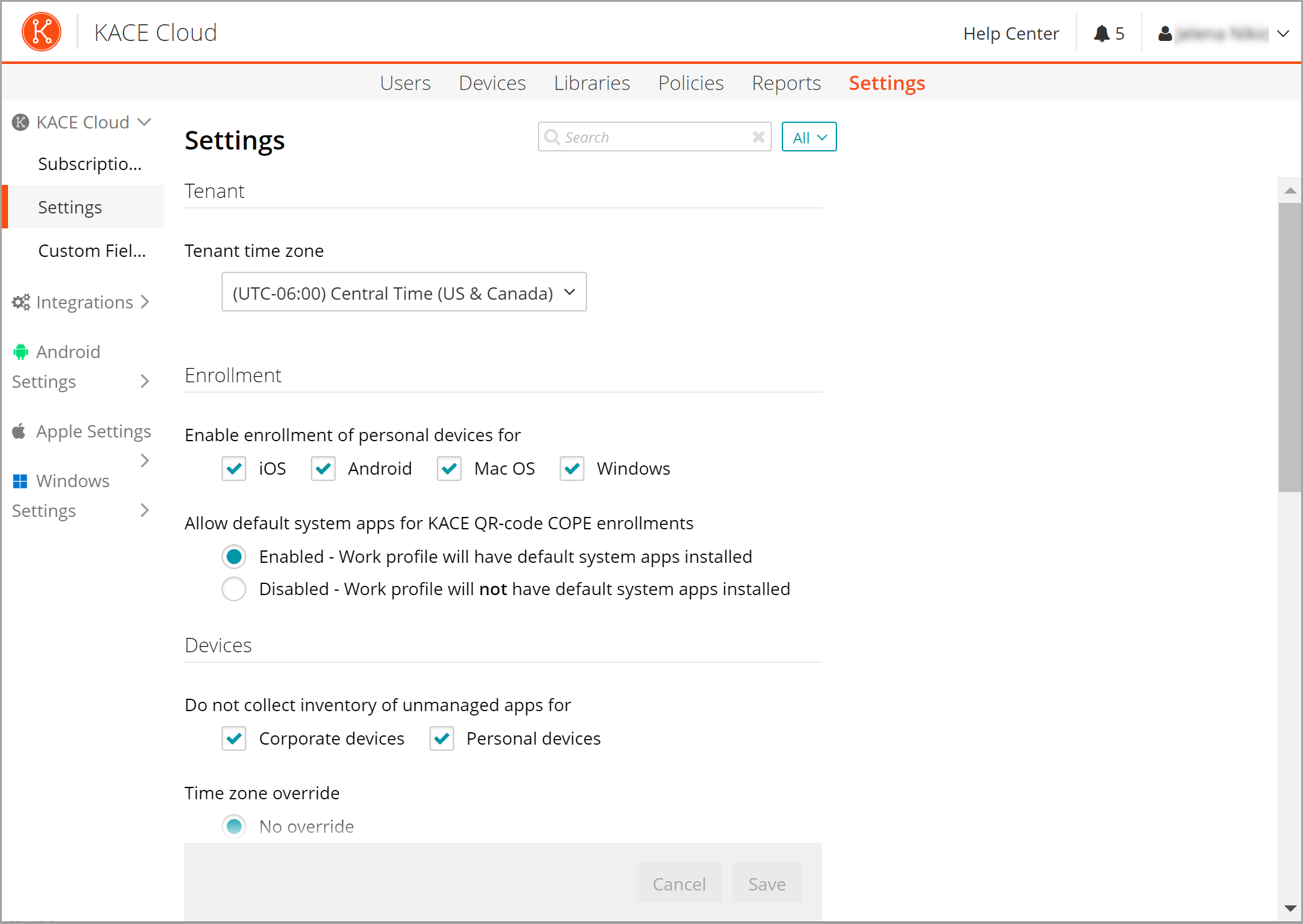
Task: Open the All filter dropdown
Action: click(808, 137)
